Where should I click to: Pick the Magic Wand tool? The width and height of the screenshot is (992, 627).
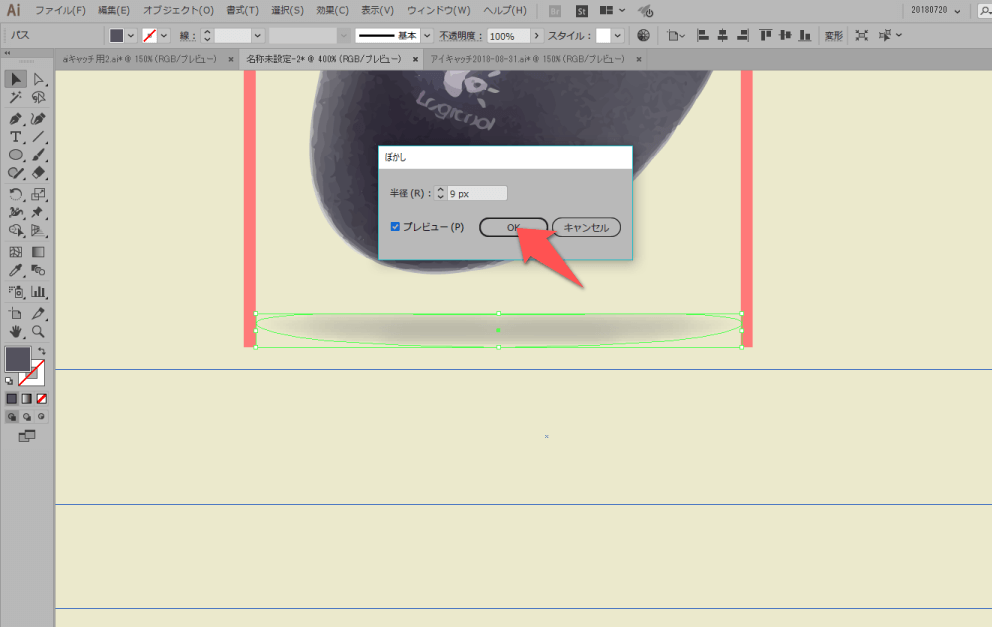point(16,97)
